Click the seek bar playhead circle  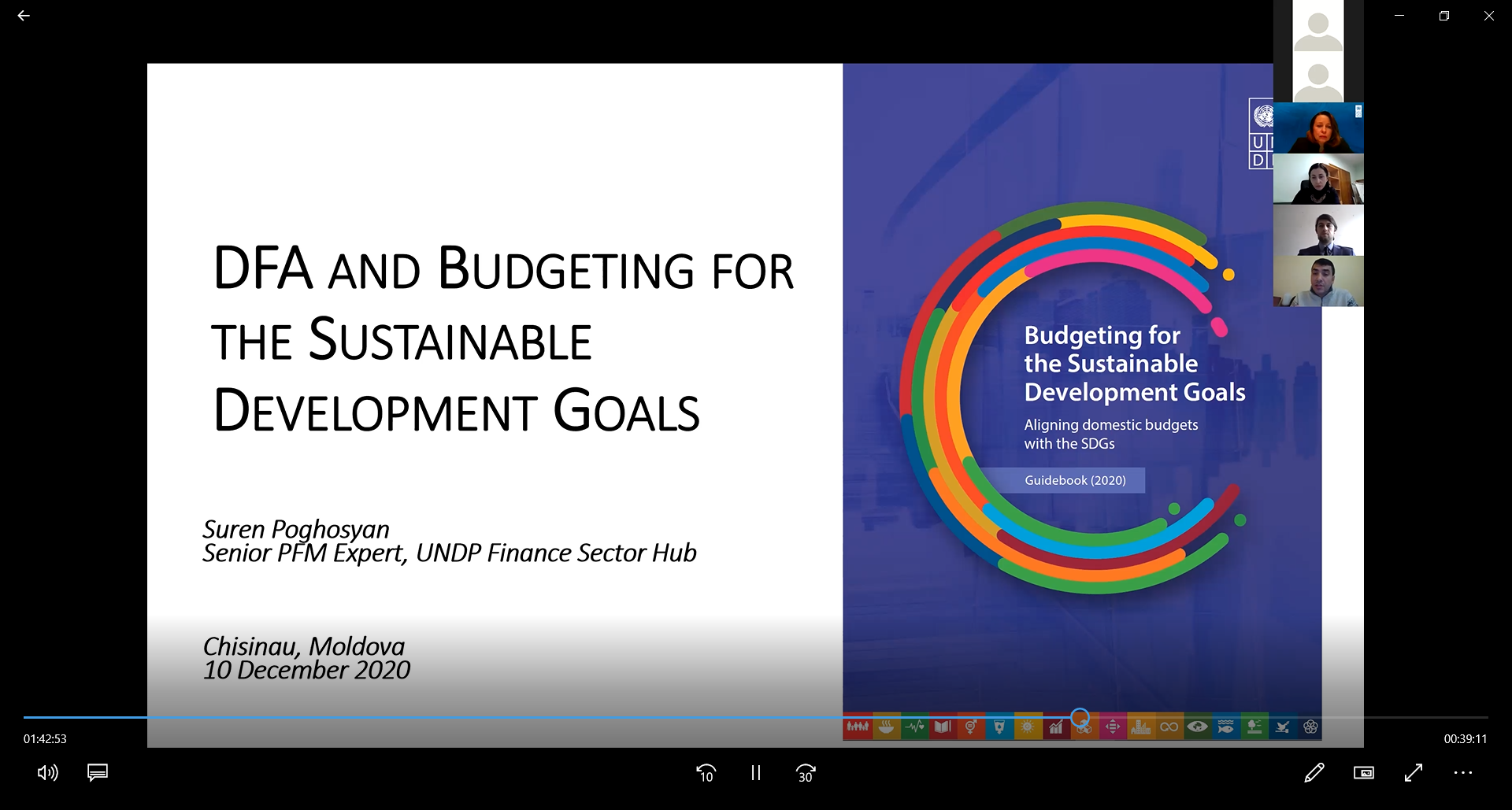[x=1080, y=717]
